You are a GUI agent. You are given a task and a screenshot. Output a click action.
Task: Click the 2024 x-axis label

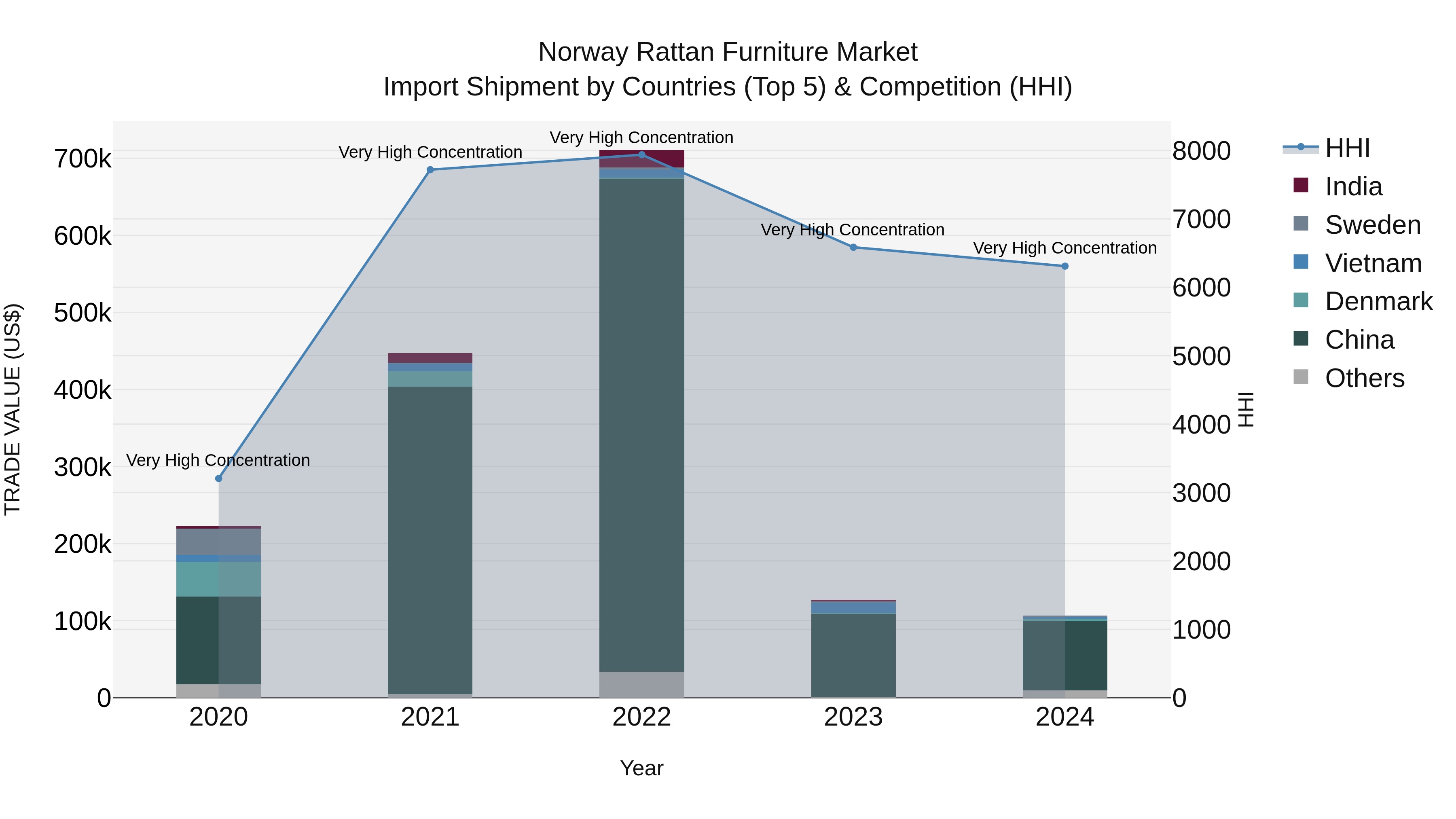pyautogui.click(x=1065, y=717)
